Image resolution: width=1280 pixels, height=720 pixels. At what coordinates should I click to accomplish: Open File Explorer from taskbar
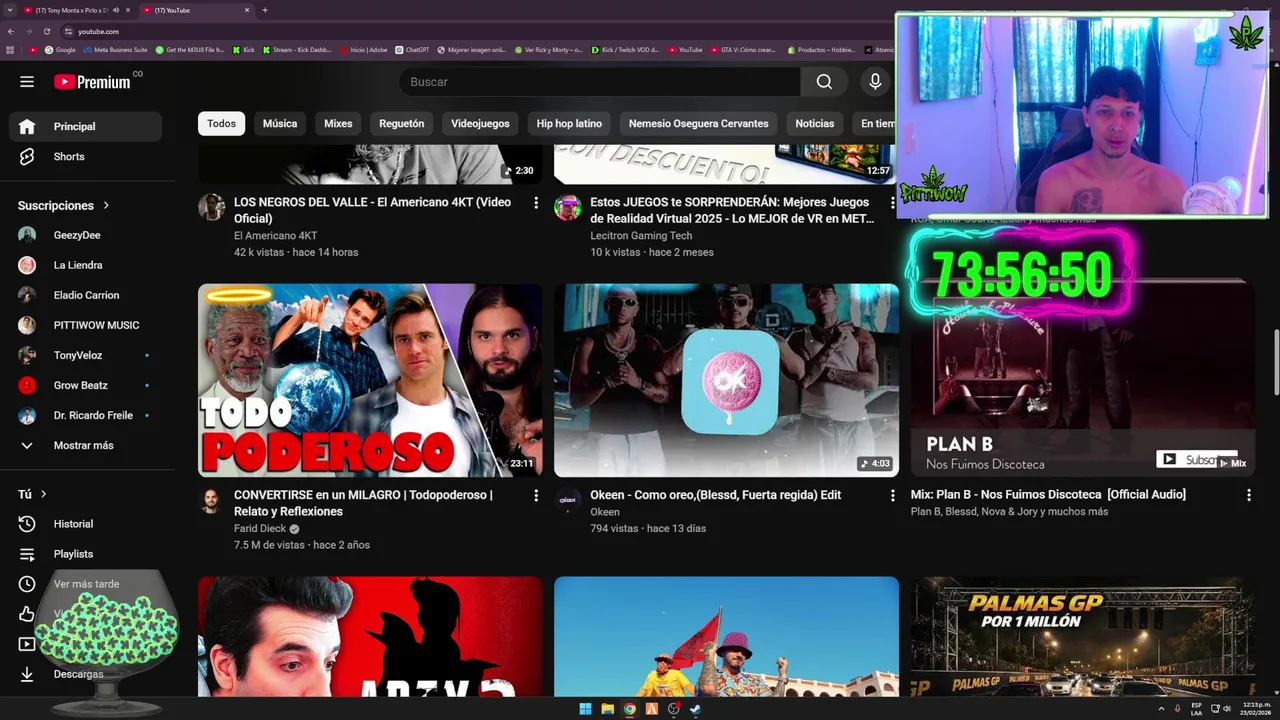coord(607,709)
